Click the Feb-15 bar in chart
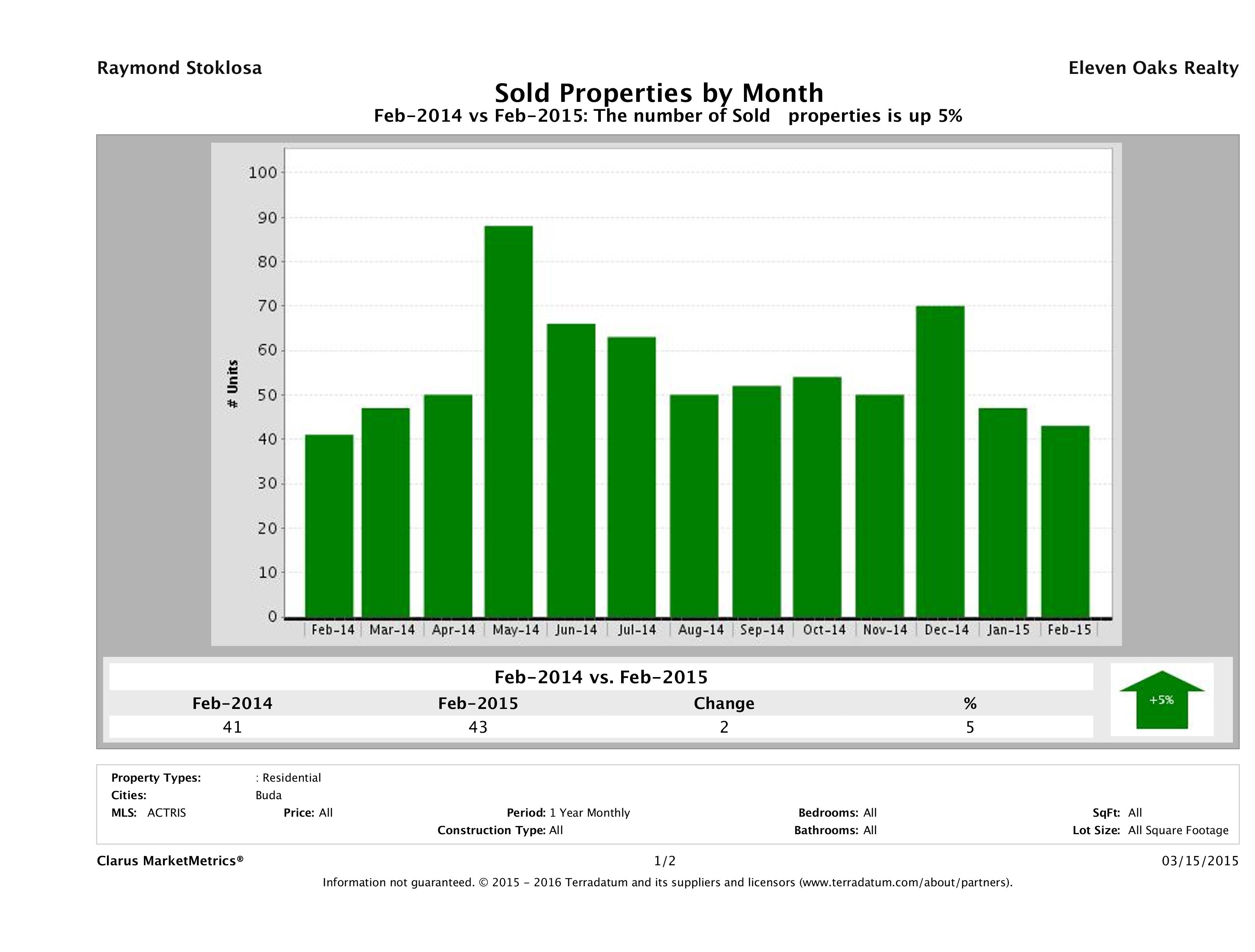This screenshot has height=952, width=1255. [x=1065, y=521]
